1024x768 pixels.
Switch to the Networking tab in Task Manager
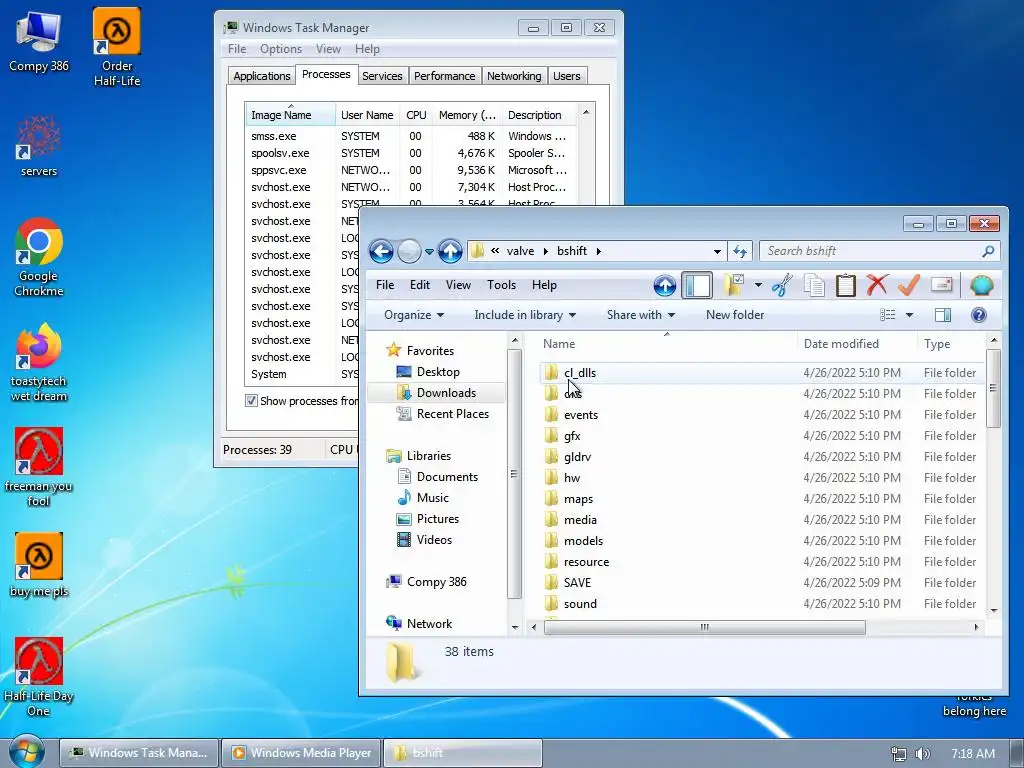[x=514, y=76]
